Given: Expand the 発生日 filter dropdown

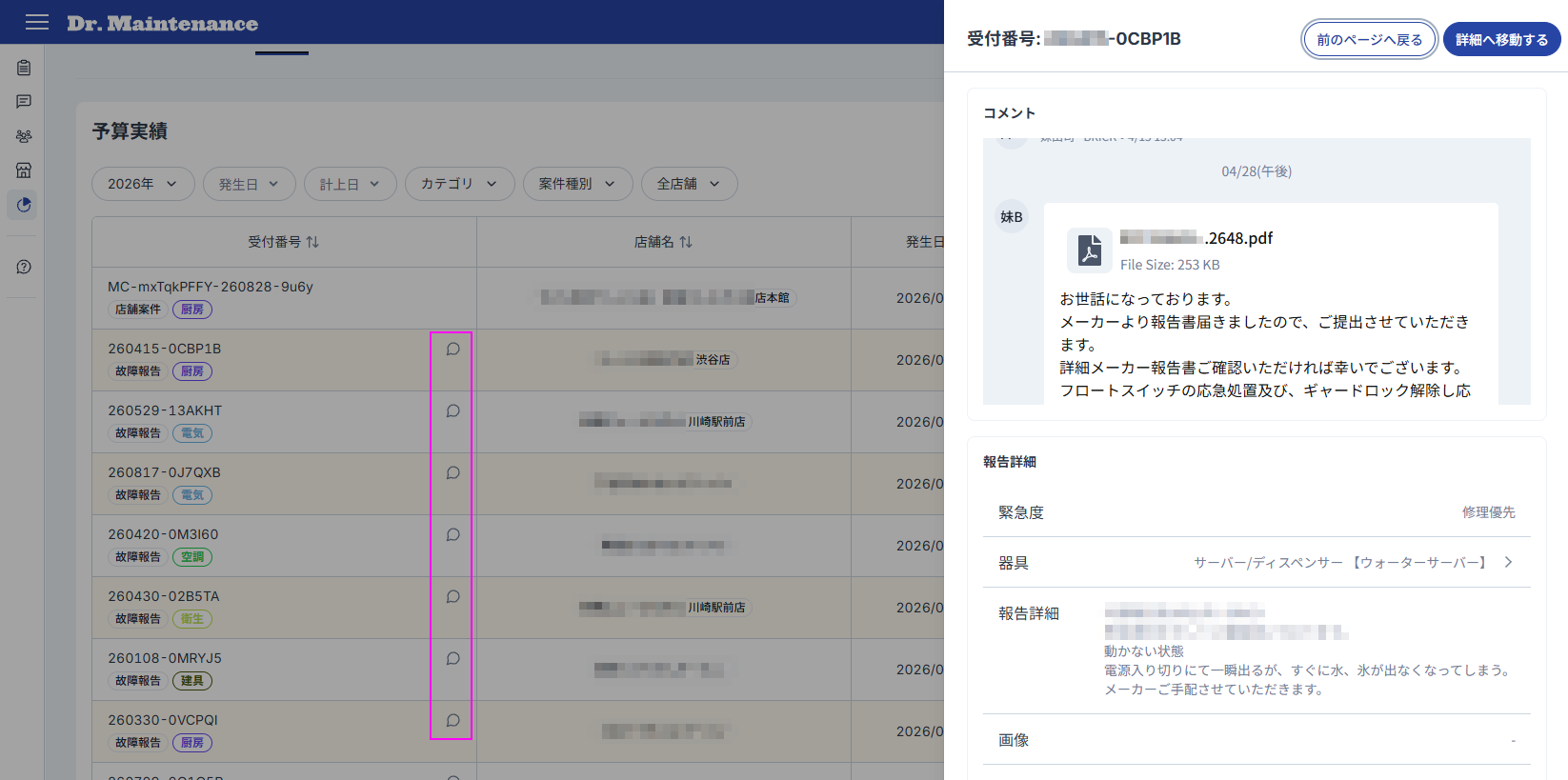Looking at the screenshot, I should pyautogui.click(x=250, y=184).
